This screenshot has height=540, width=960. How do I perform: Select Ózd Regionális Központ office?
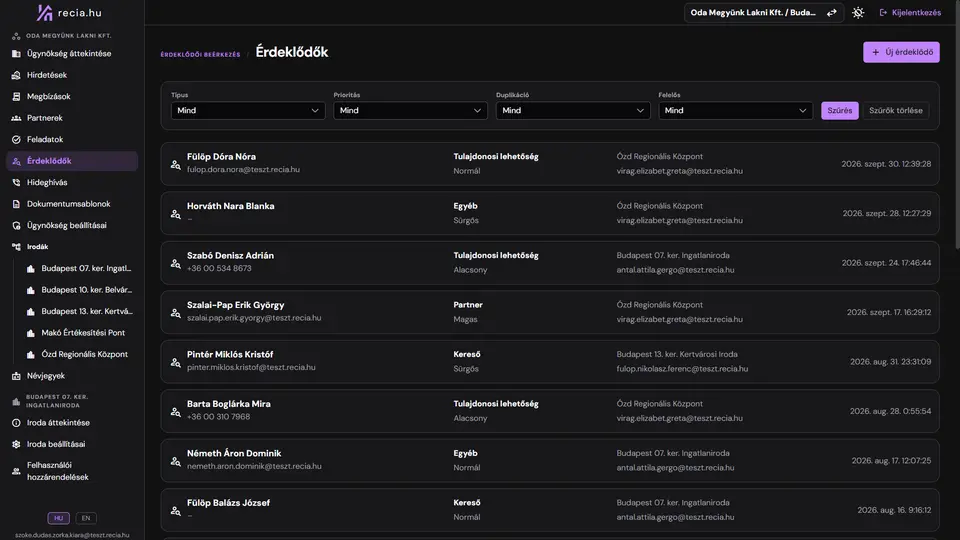[x=80, y=354]
